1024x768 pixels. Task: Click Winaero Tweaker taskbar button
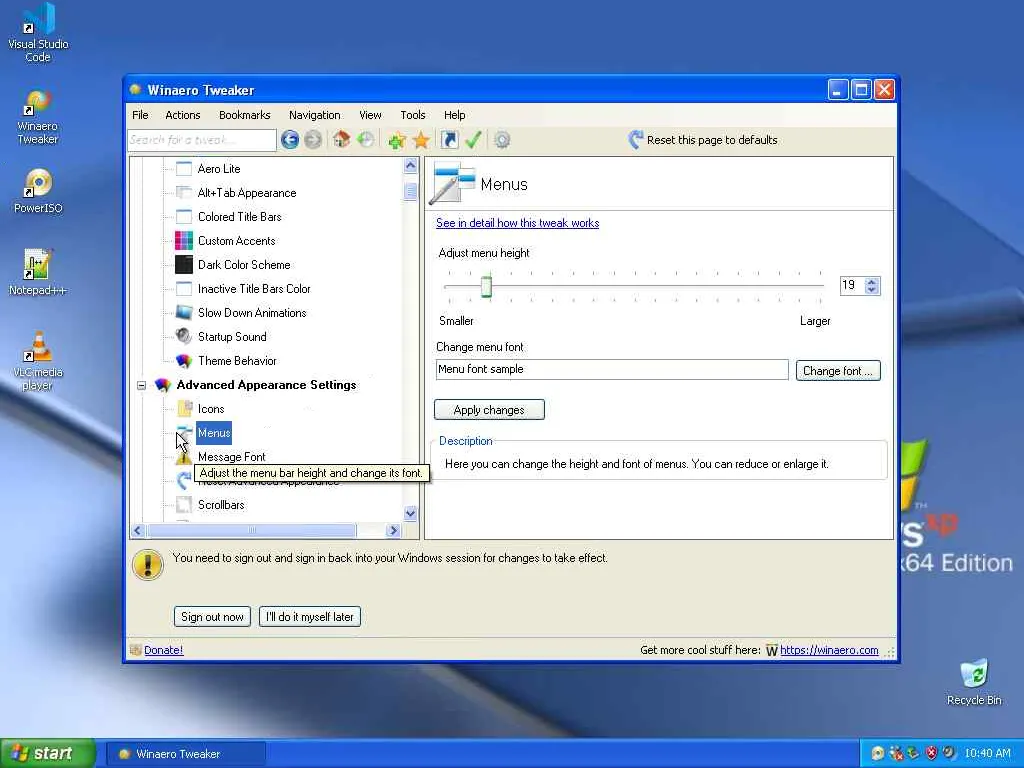186,754
